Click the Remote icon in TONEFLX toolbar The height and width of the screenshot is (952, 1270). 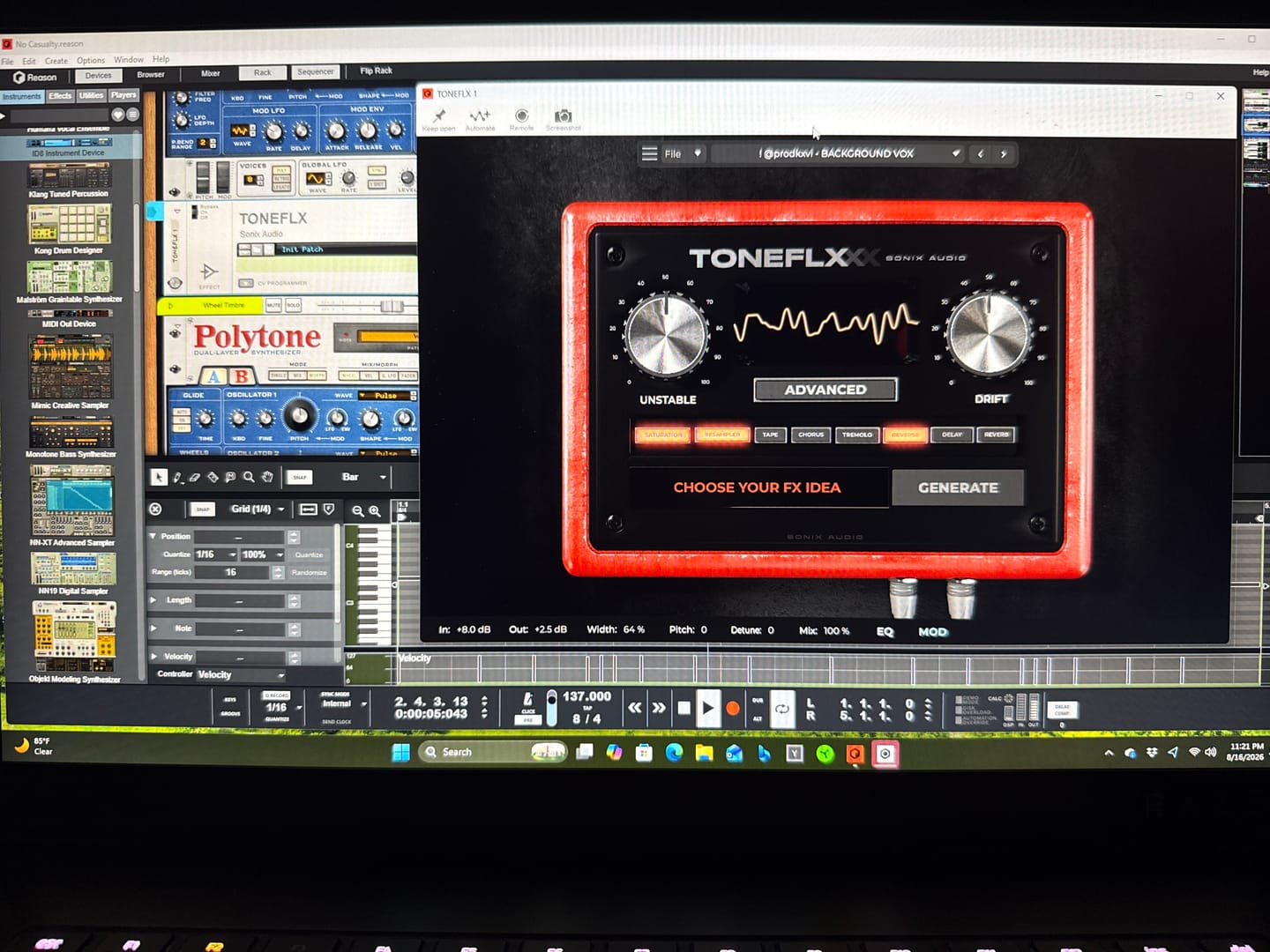[521, 115]
